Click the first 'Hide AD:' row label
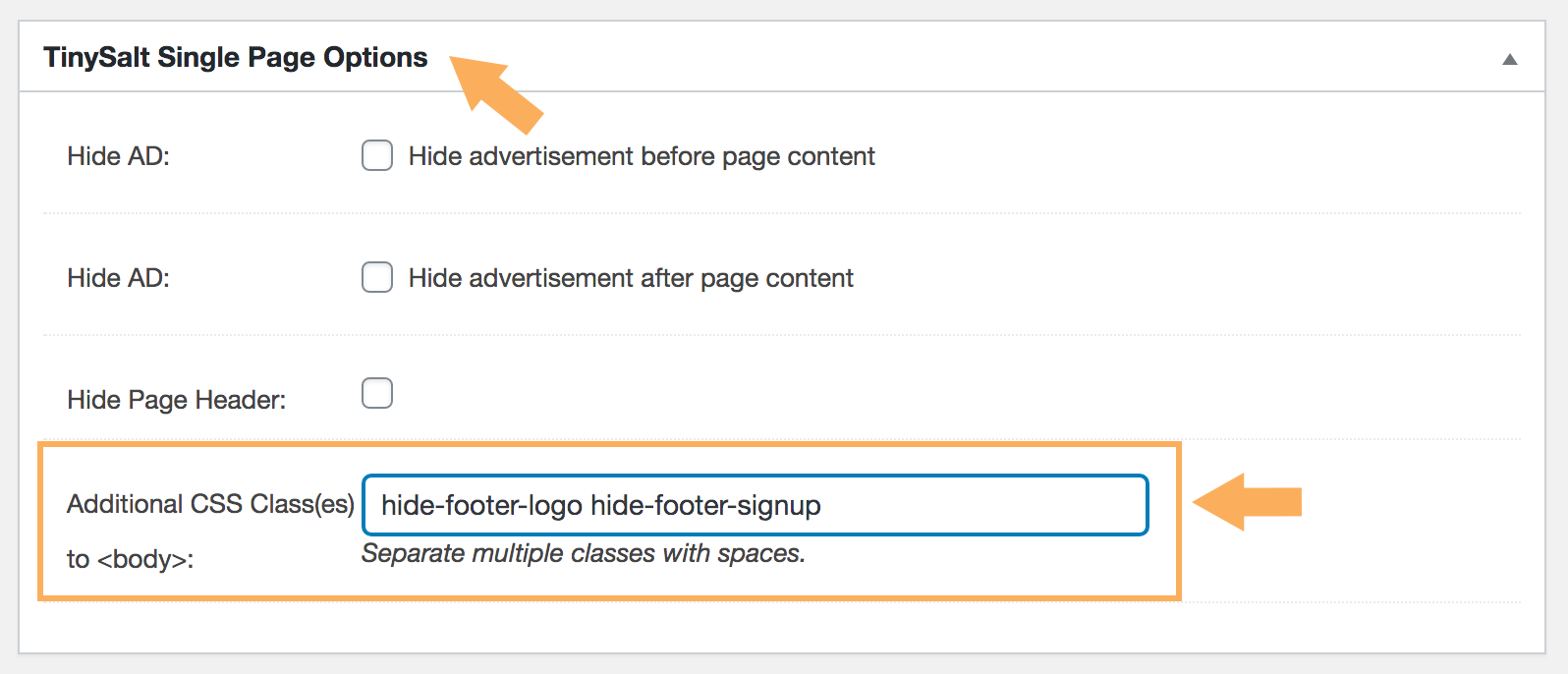 click(x=118, y=157)
